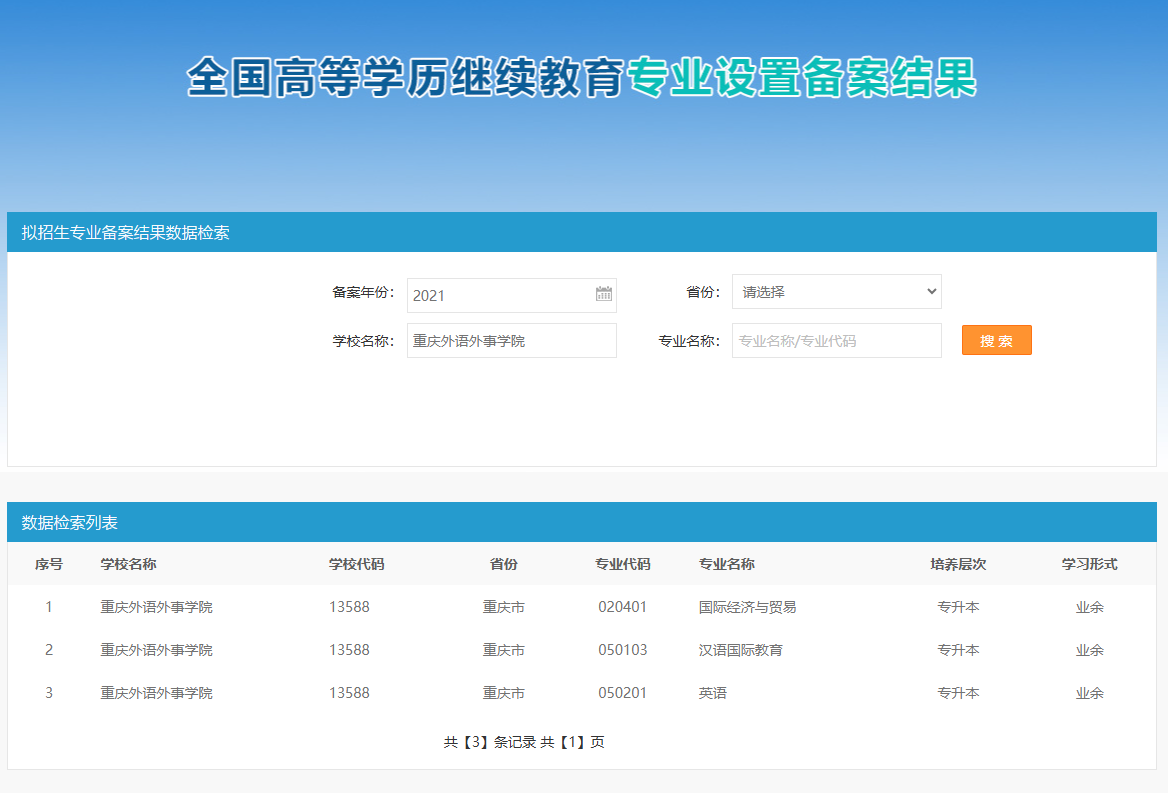The image size is (1168, 793).
Task: Select the 学校代码 column header
Action: click(356, 564)
